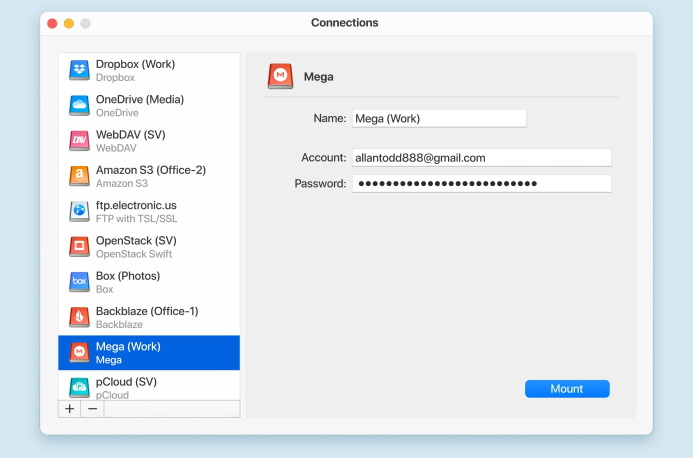
Task: Click the Mega icon in the list
Action: tap(80, 352)
